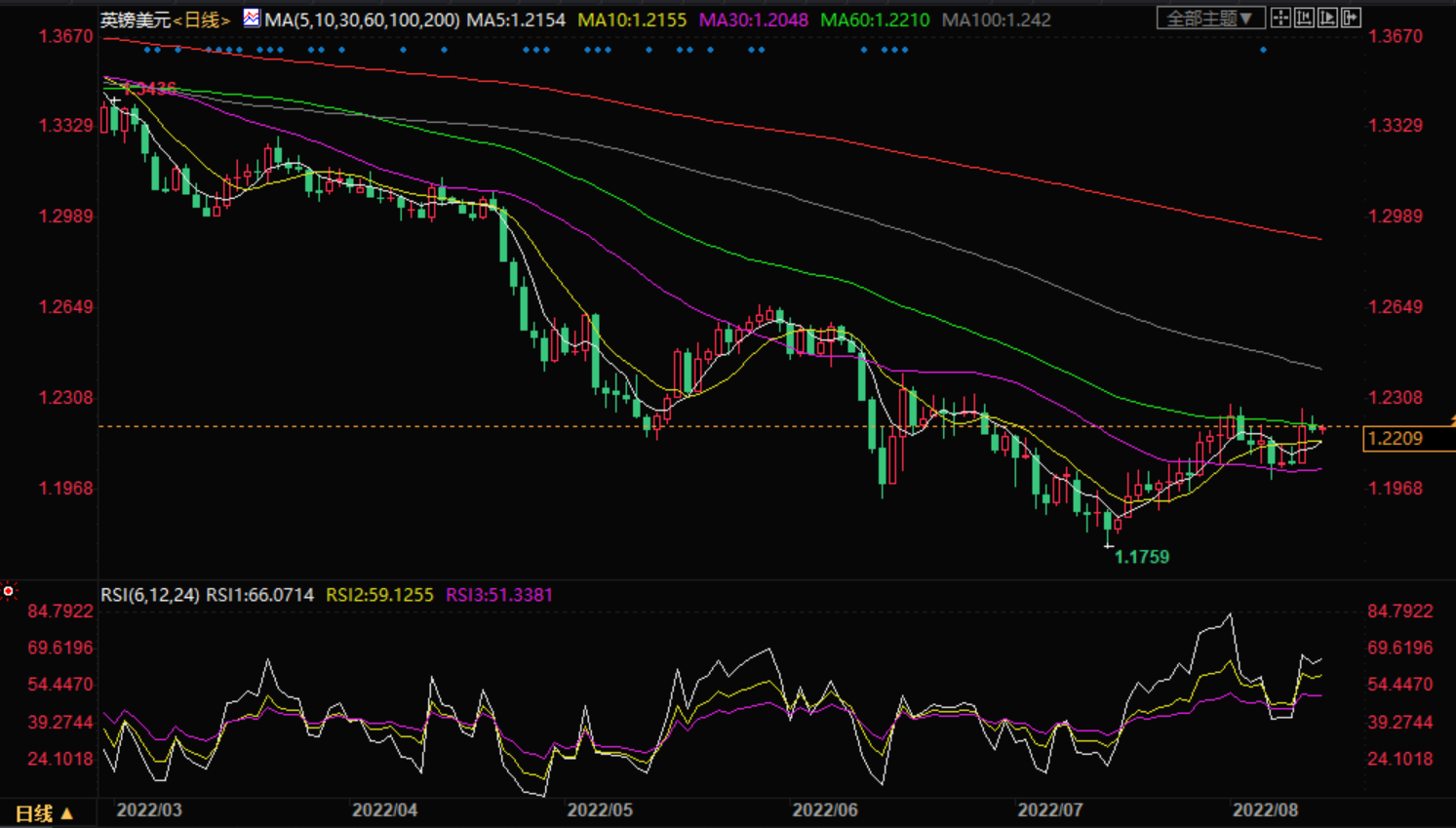The height and width of the screenshot is (828, 1456).
Task: Click the 1.1968 level on the right price axis
Action: (x=1396, y=489)
